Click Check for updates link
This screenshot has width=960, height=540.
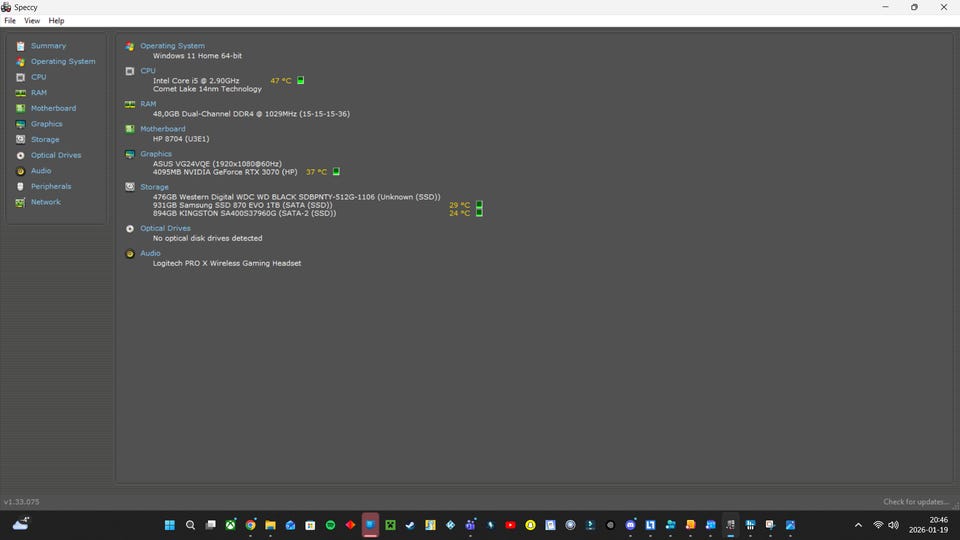click(x=916, y=502)
